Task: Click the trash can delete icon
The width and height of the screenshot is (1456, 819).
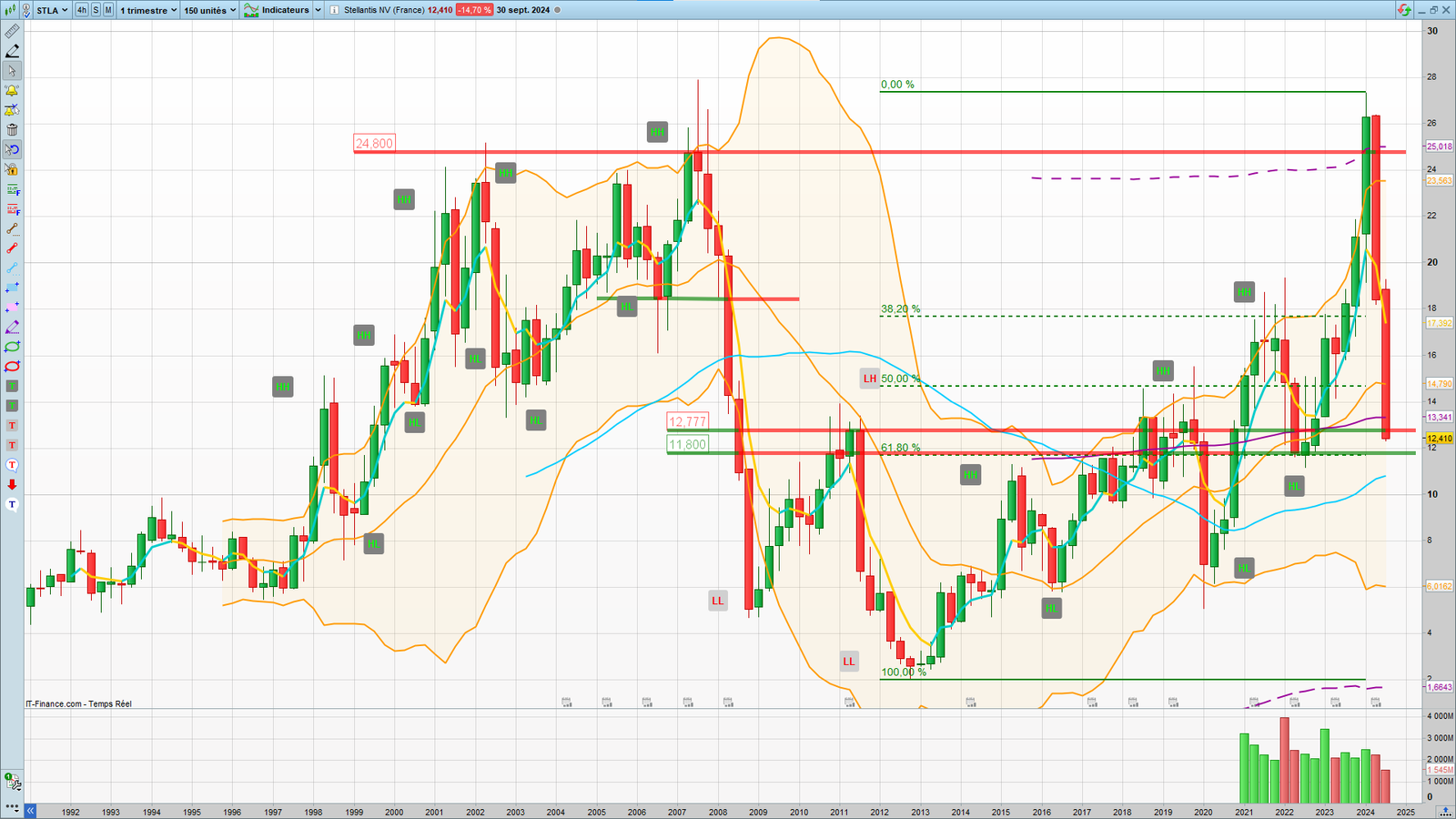Action: [x=12, y=130]
